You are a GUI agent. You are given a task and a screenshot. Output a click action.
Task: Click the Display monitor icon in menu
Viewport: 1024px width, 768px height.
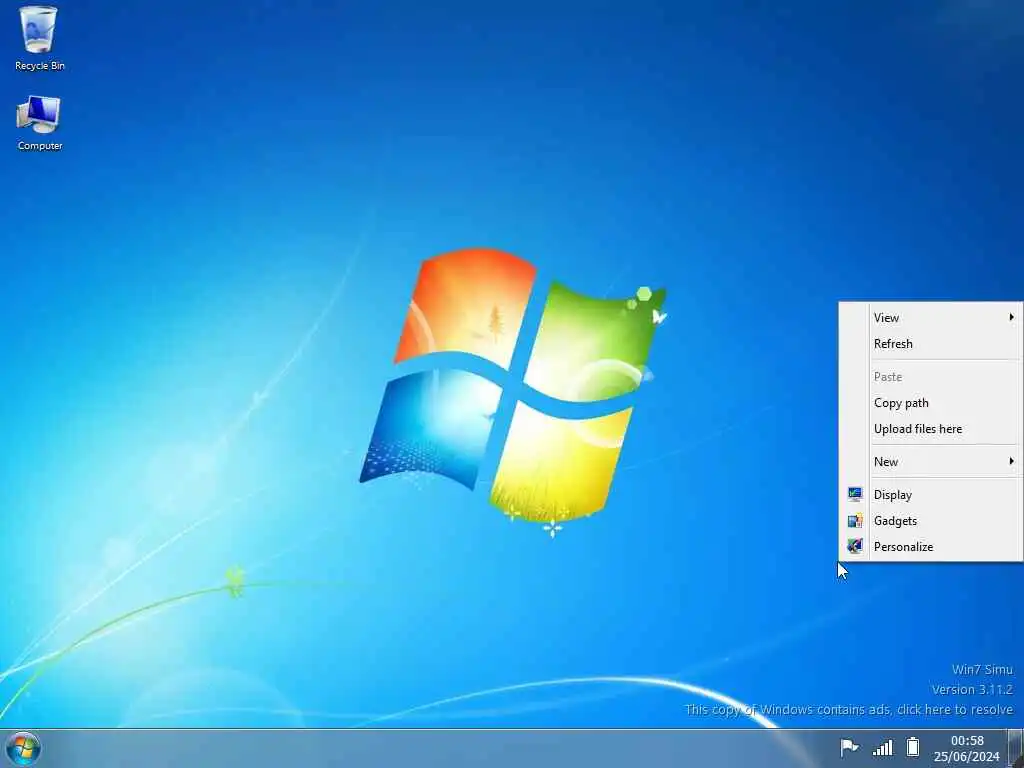click(855, 494)
